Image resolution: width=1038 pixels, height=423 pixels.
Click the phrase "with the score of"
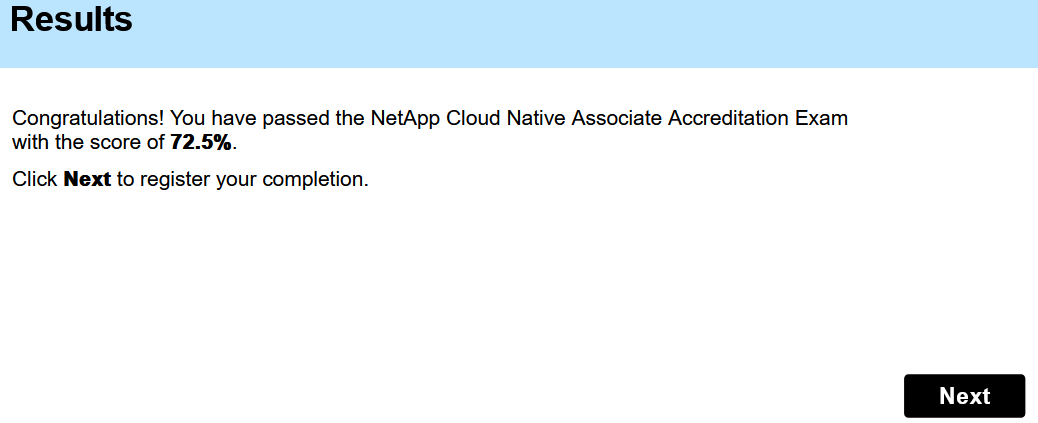[x=88, y=143]
